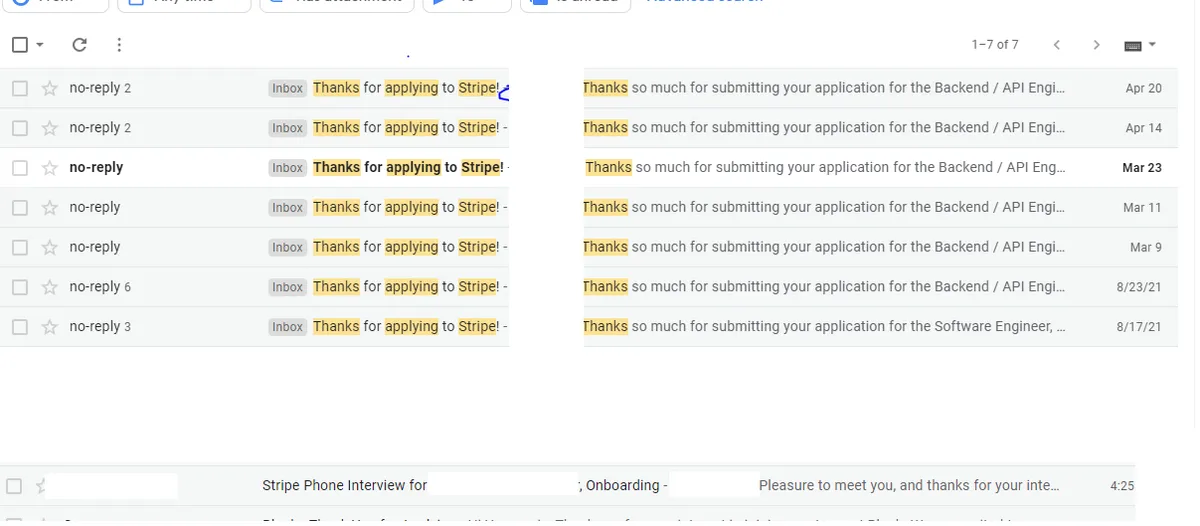Click the Inbox label on the Apr 20 email

tap(287, 88)
